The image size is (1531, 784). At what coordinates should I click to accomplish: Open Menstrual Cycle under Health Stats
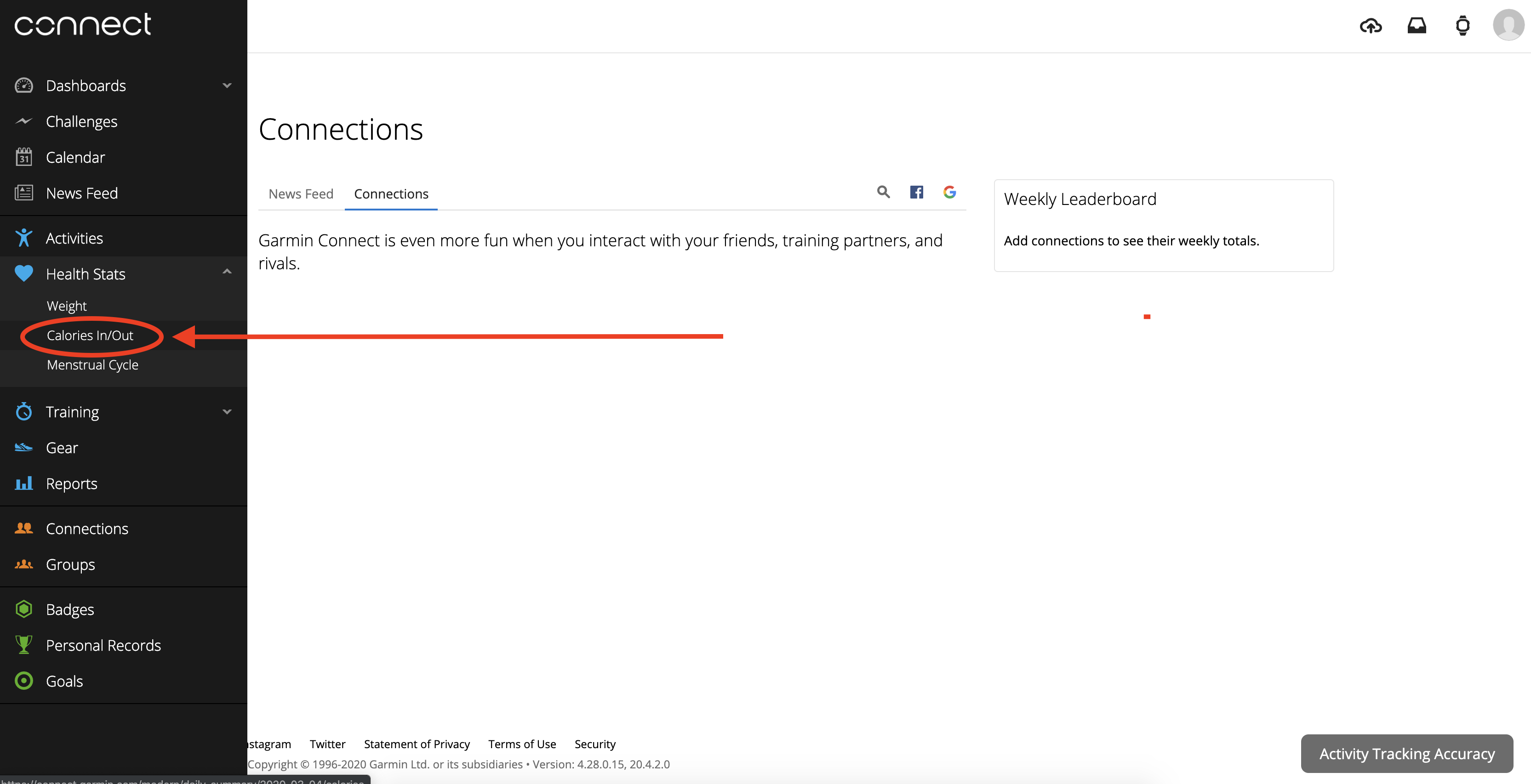tap(92, 365)
